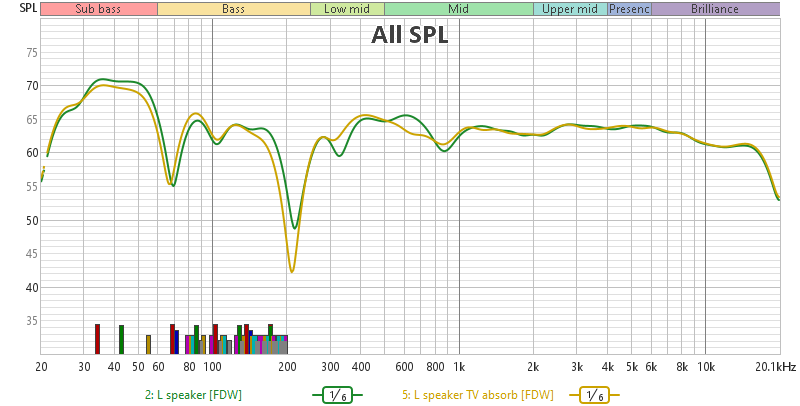The width and height of the screenshot is (800, 406).
Task: Click the 20 Hz axis start label
Action: [x=41, y=367]
